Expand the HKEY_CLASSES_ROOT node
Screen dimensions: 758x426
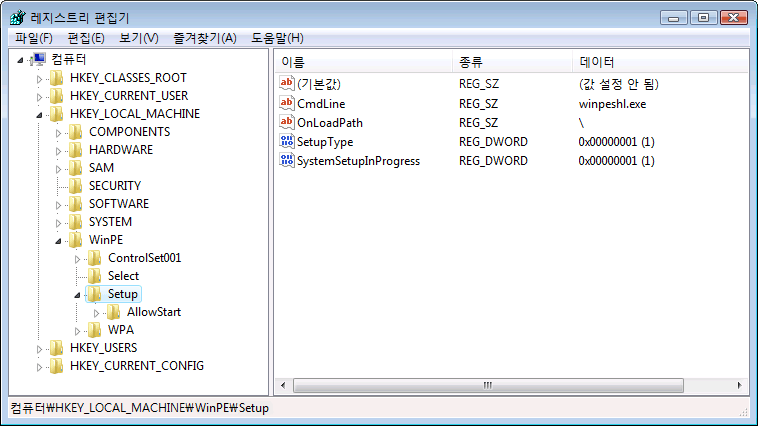coord(39,79)
